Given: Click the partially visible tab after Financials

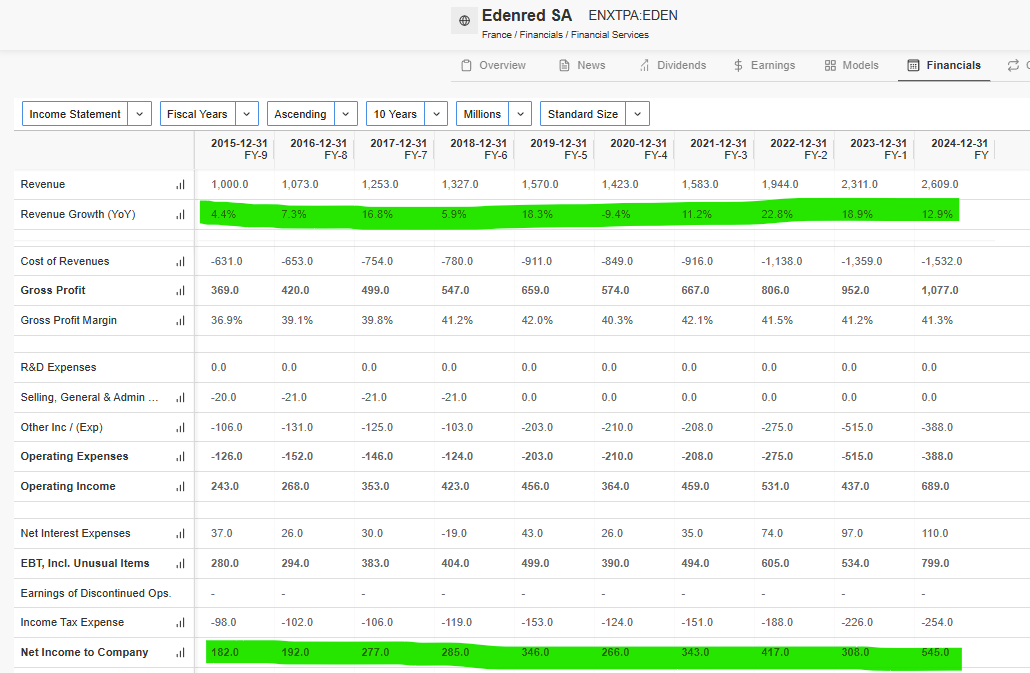Looking at the screenshot, I should coord(1018,65).
